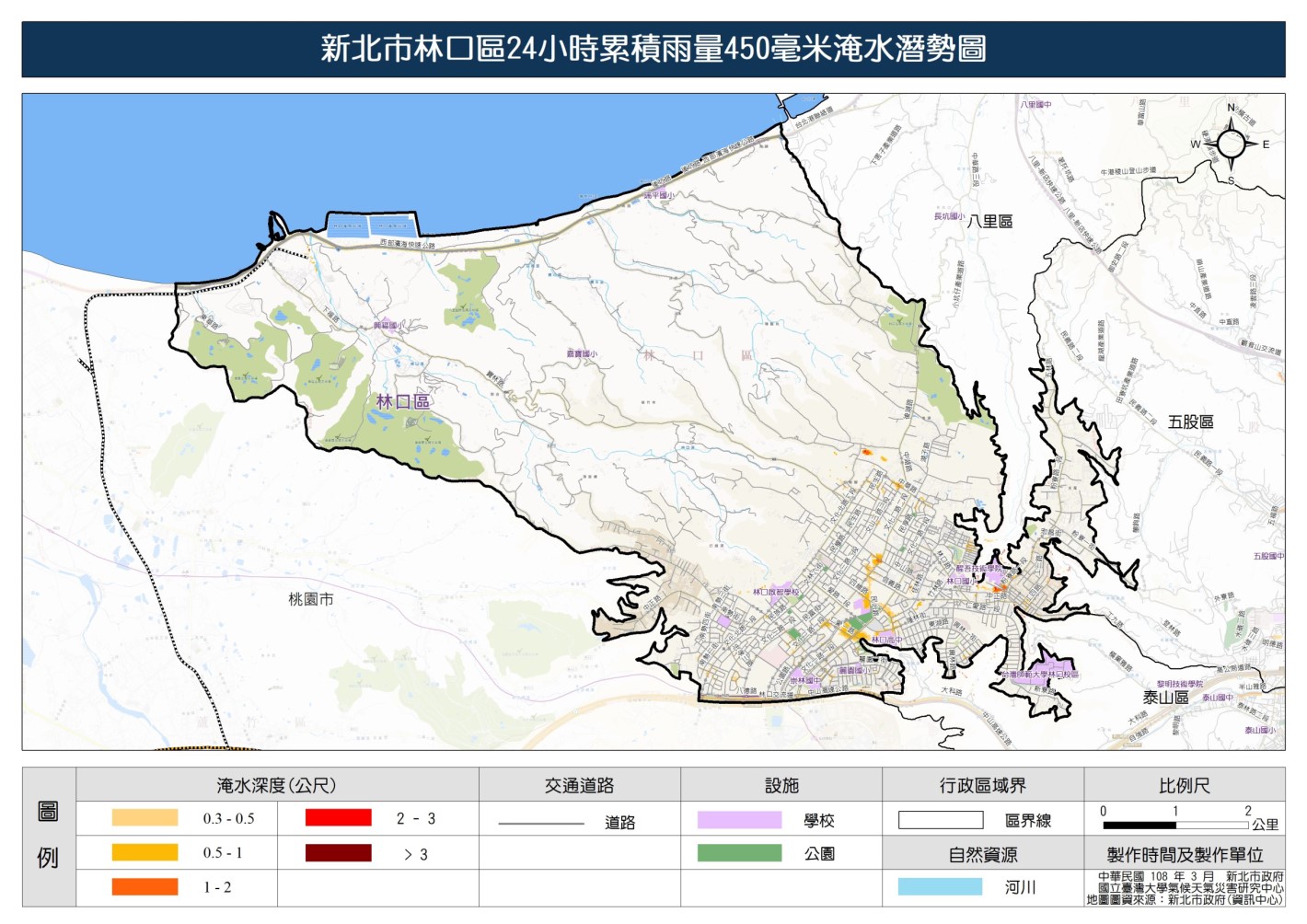Click the 0.3 - 0.5 depth color swatch
This screenshot has width=1307, height=924.
(145, 817)
